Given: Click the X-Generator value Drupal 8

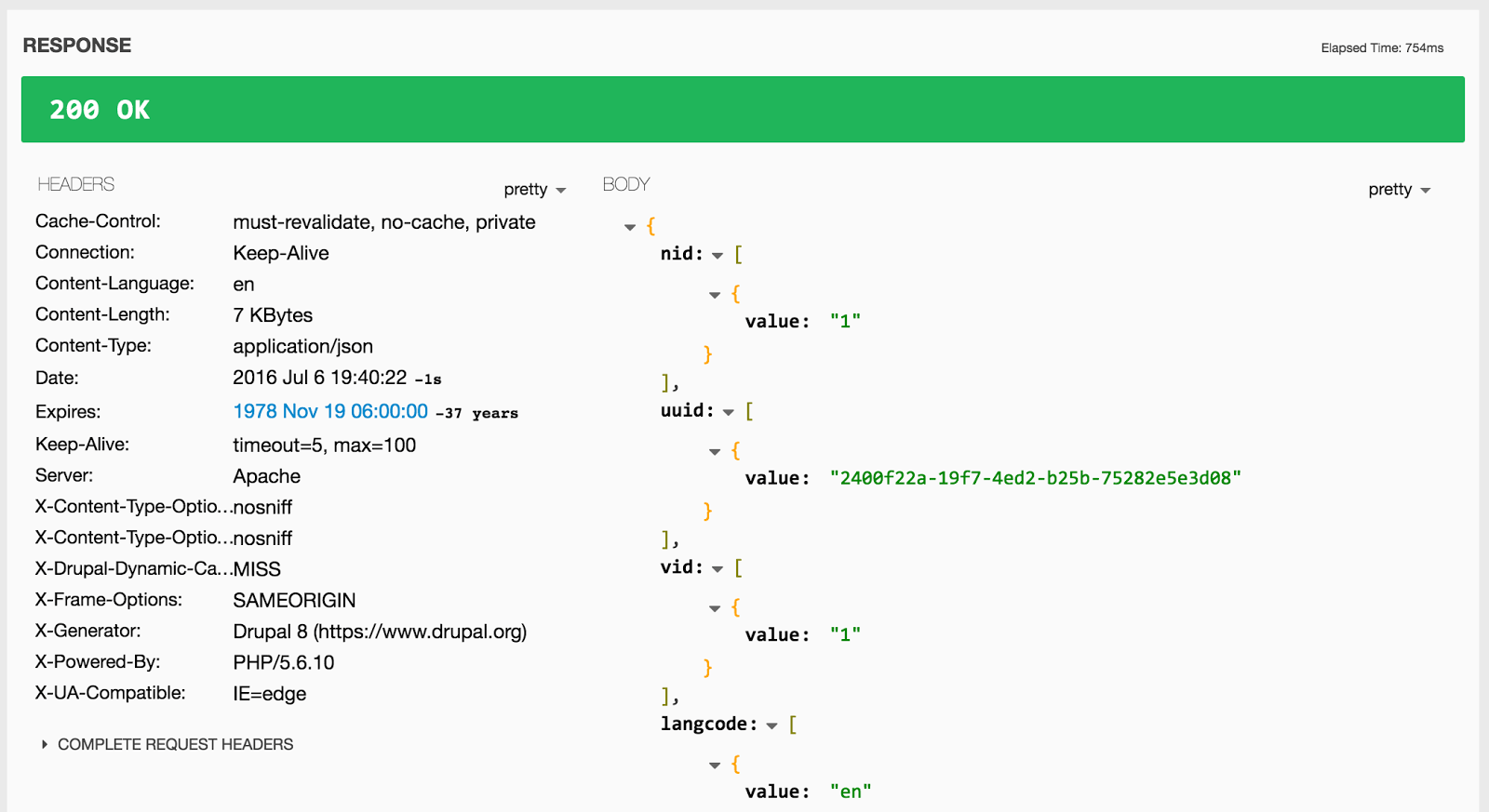Looking at the screenshot, I should pyautogui.click(x=380, y=632).
